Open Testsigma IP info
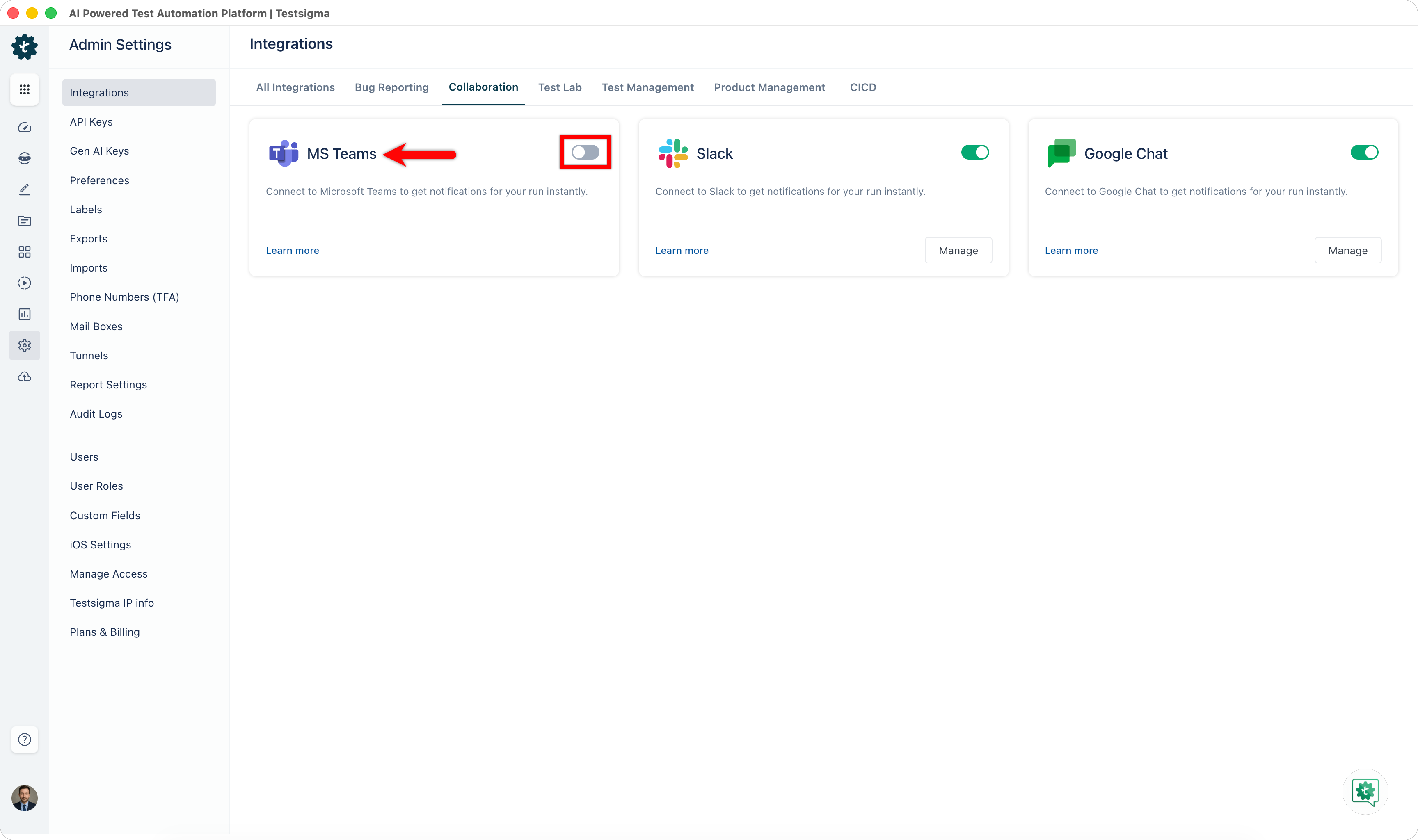 tap(112, 603)
